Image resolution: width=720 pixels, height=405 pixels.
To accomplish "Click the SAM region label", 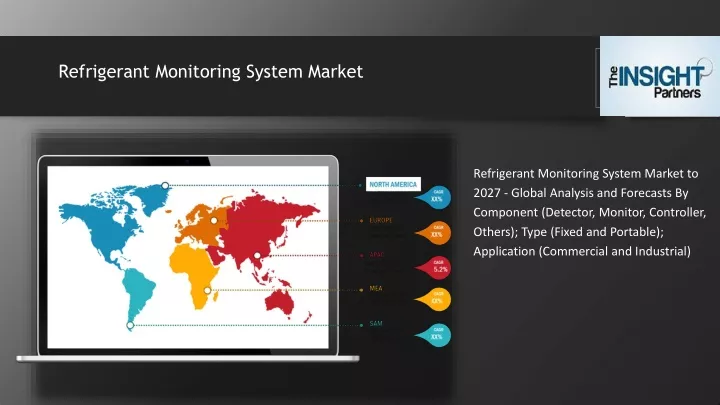I will click(376, 323).
